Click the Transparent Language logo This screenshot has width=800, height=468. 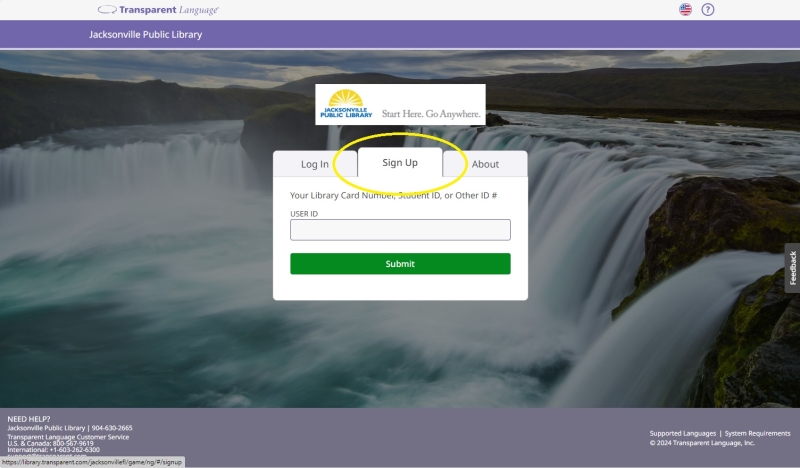coord(158,10)
